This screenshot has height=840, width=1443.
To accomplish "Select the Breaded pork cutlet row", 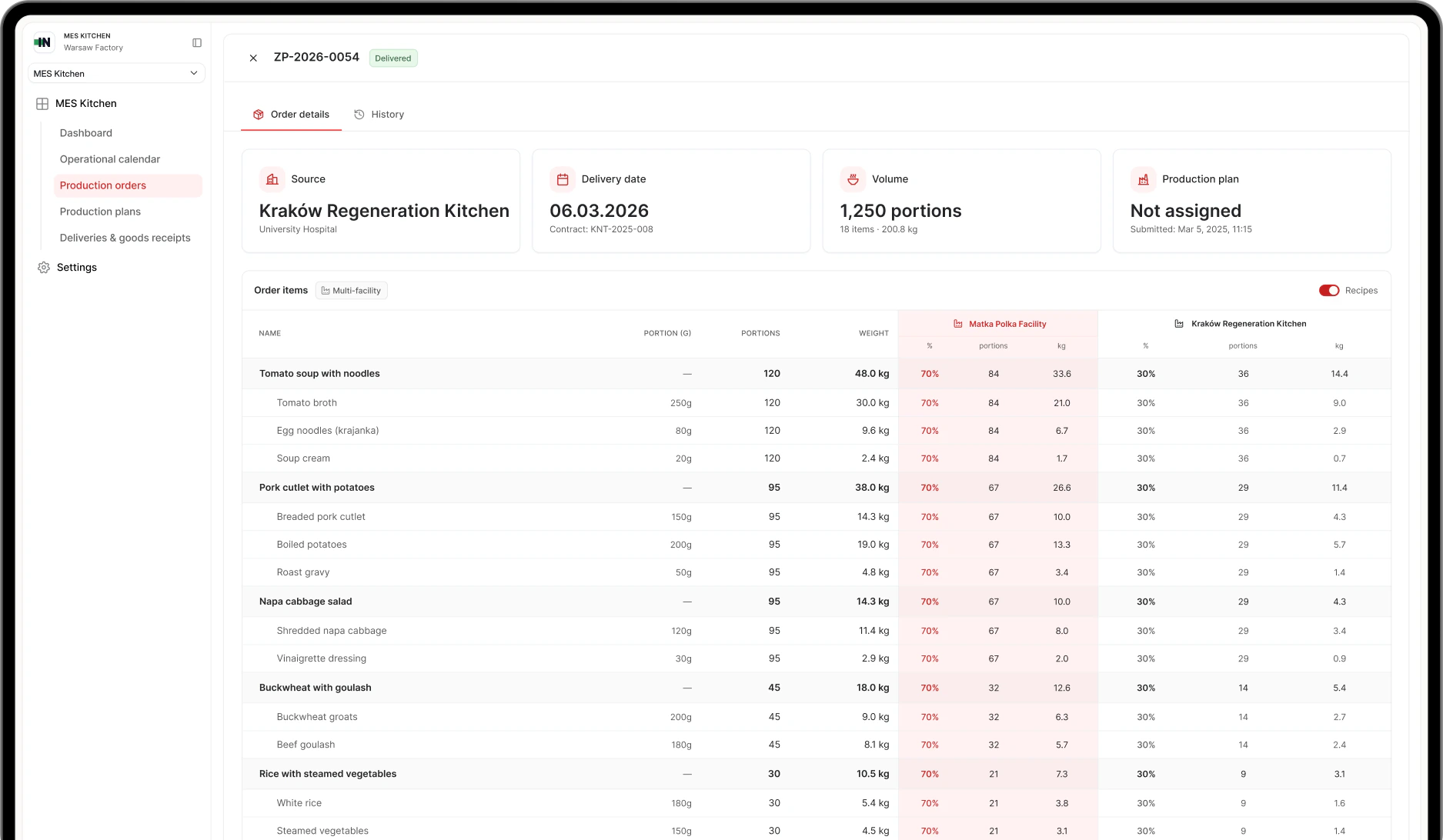I will click(x=816, y=517).
